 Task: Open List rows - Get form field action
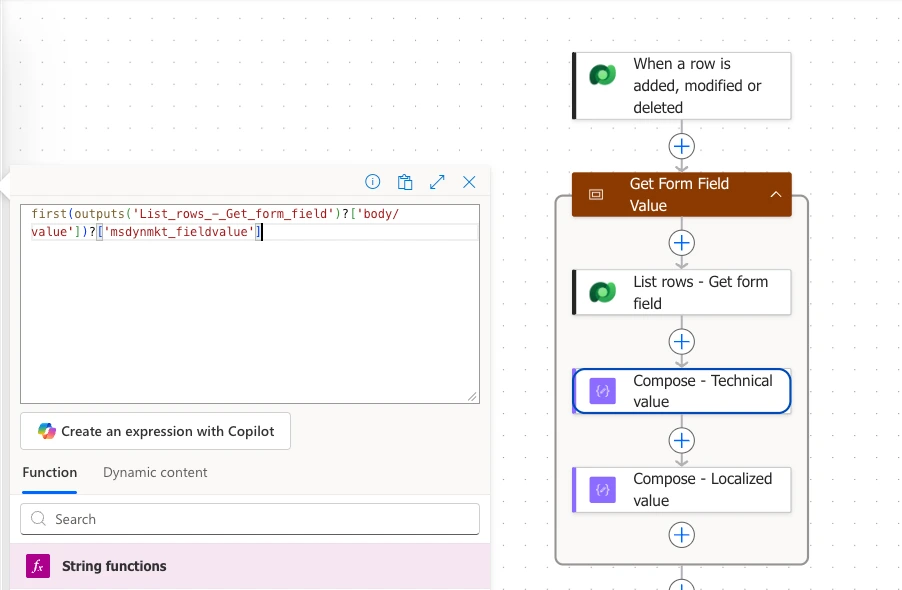pyautogui.click(x=682, y=292)
